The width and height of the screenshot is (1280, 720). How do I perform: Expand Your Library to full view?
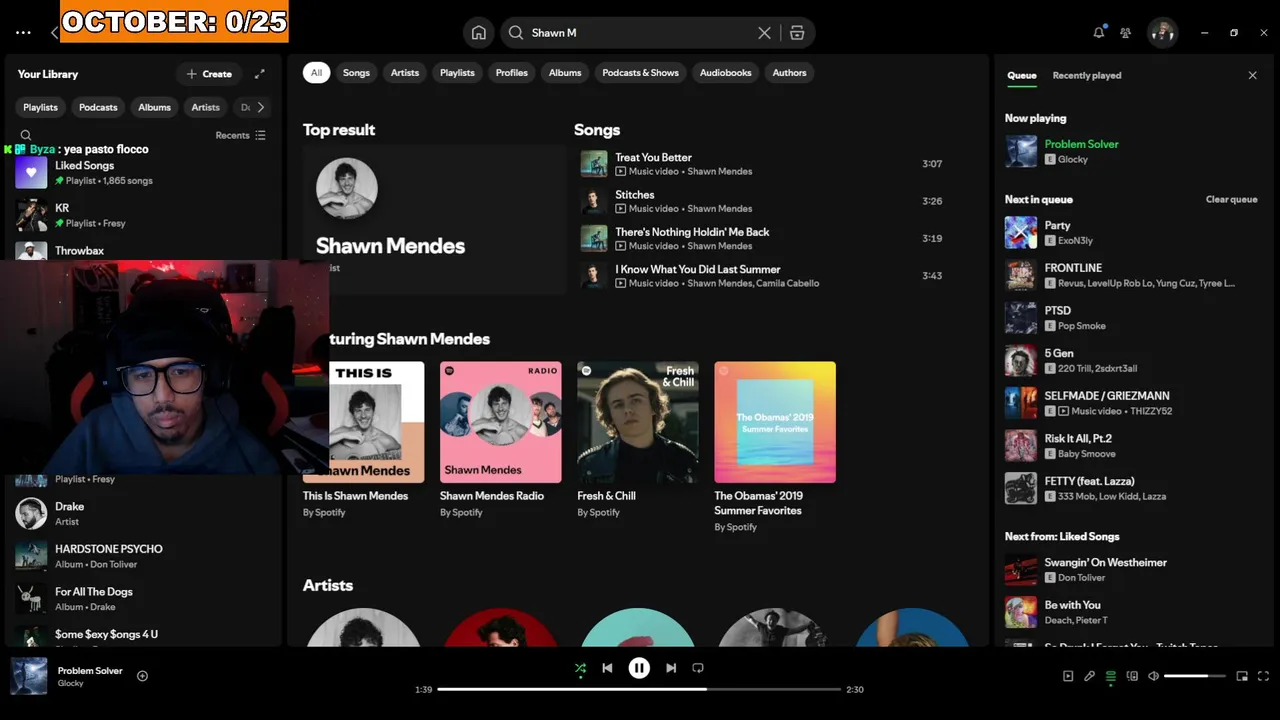[x=260, y=74]
